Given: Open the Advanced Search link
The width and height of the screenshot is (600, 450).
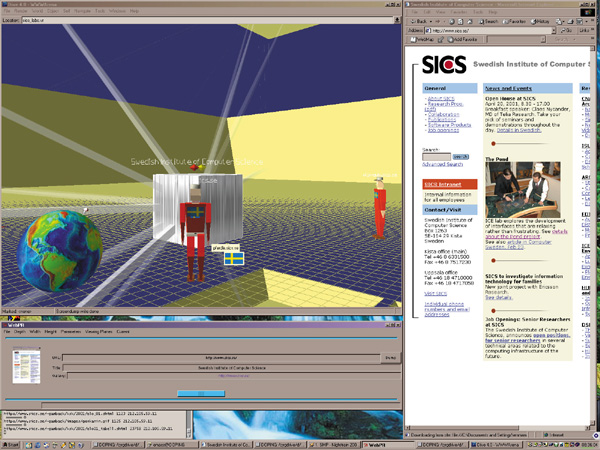Looking at the screenshot, I should [442, 164].
